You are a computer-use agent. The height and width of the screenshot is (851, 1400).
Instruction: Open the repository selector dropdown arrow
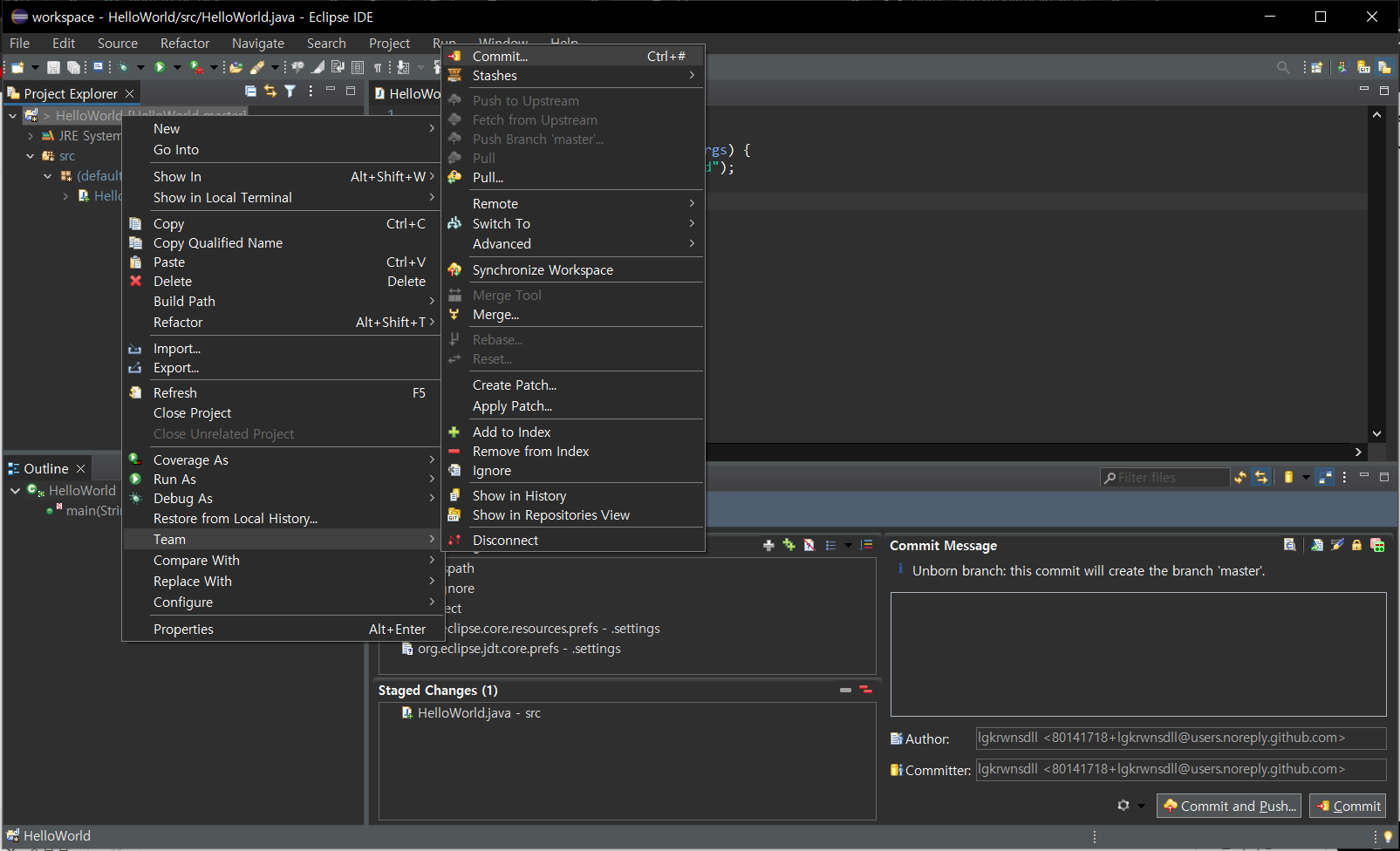coord(1306,477)
